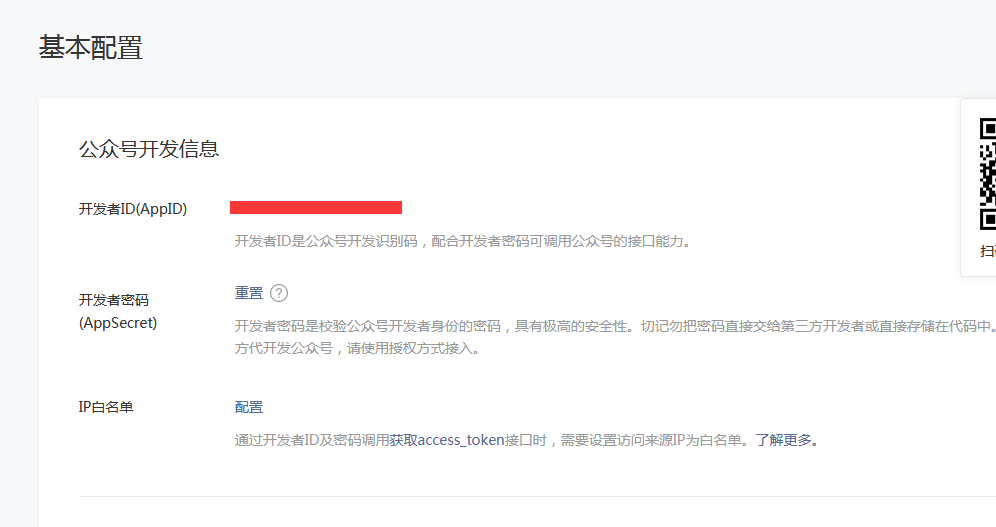Click the QR code image on the right
Screen dimensions: 996x527
coord(988,173)
